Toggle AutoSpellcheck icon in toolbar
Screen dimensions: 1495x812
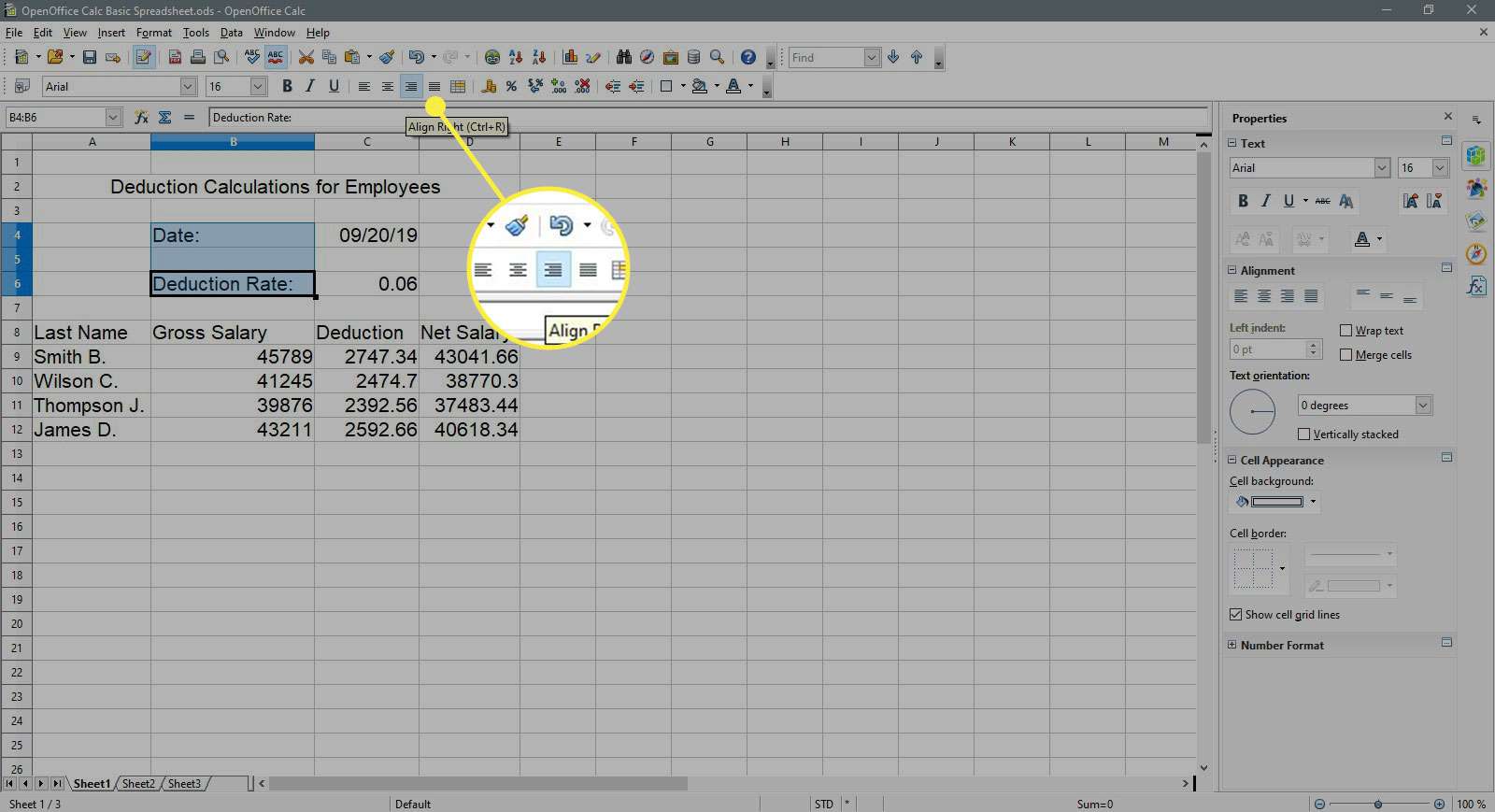click(276, 57)
